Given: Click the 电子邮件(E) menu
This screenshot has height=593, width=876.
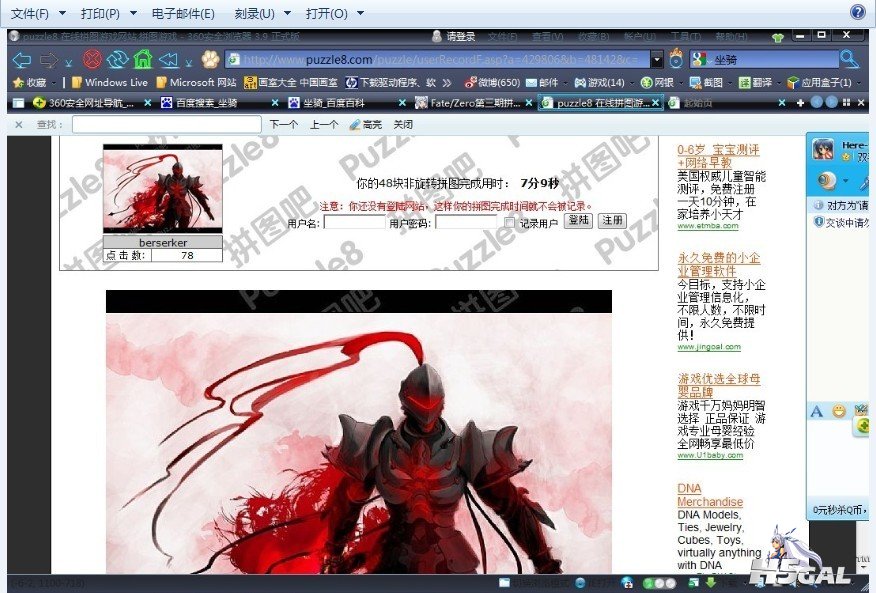Looking at the screenshot, I should tap(183, 13).
